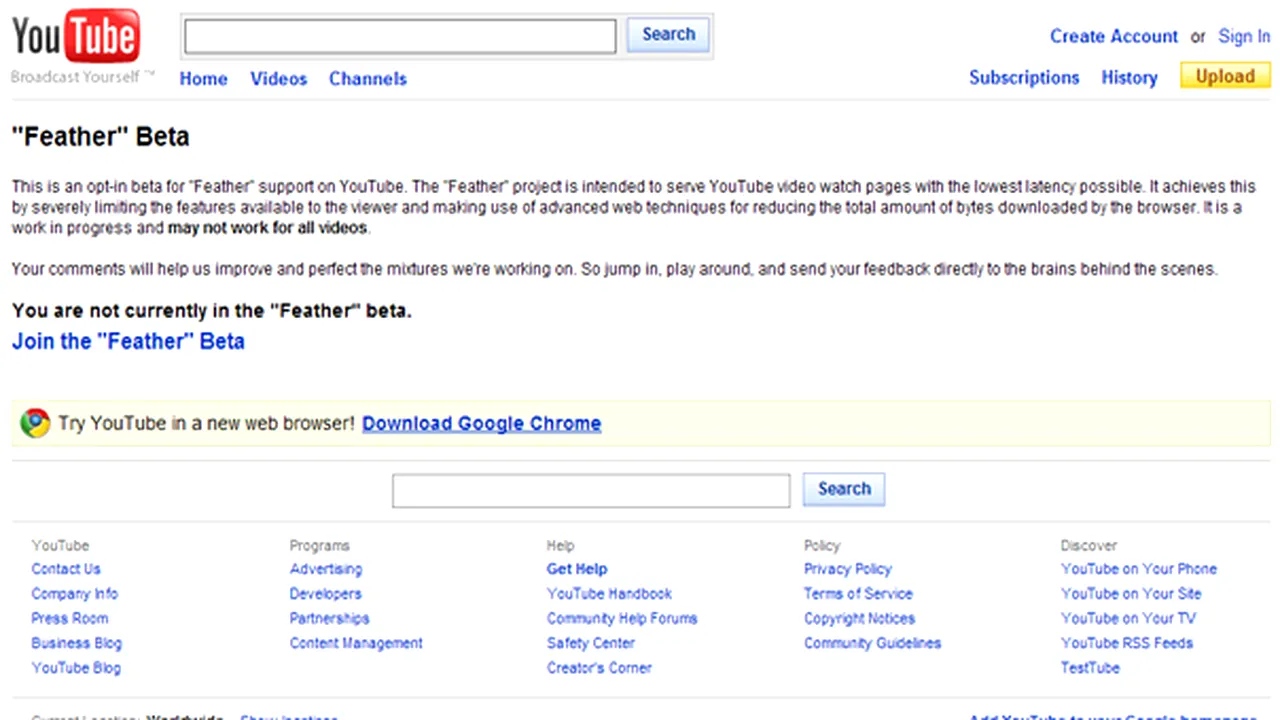Focus the top search input field
The height and width of the screenshot is (720, 1280).
click(400, 36)
